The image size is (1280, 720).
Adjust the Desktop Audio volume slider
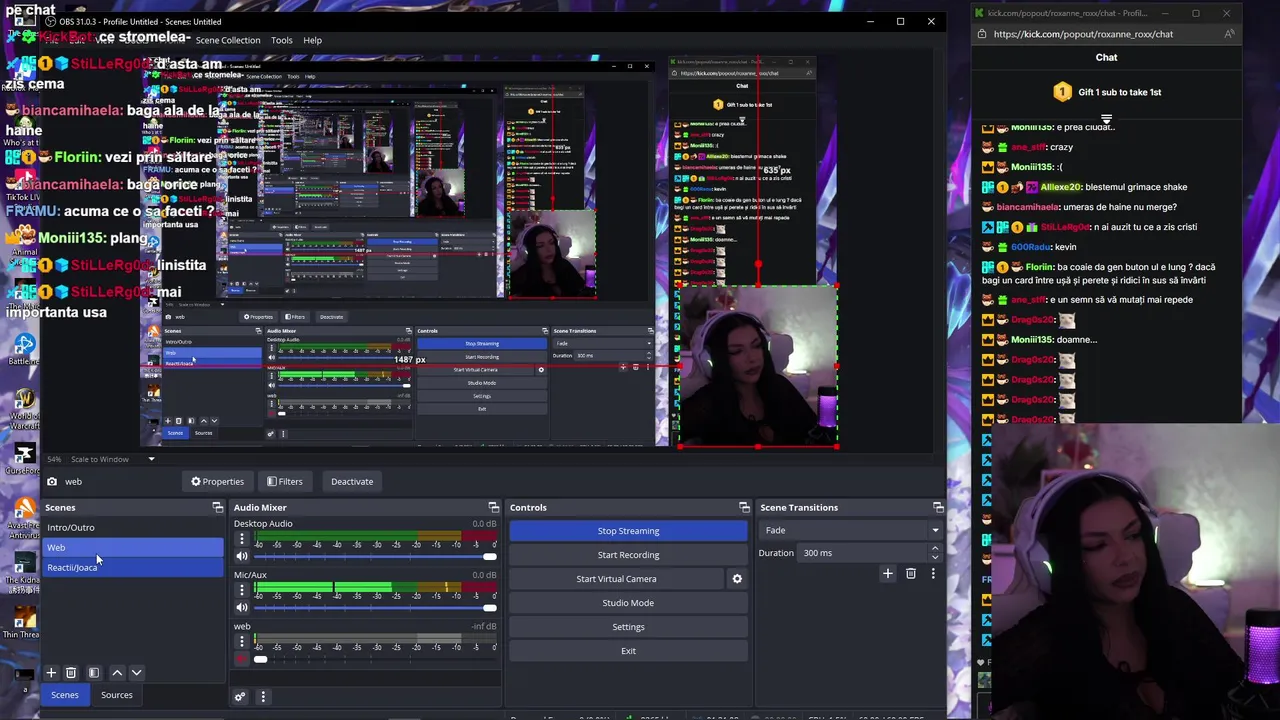point(375,557)
